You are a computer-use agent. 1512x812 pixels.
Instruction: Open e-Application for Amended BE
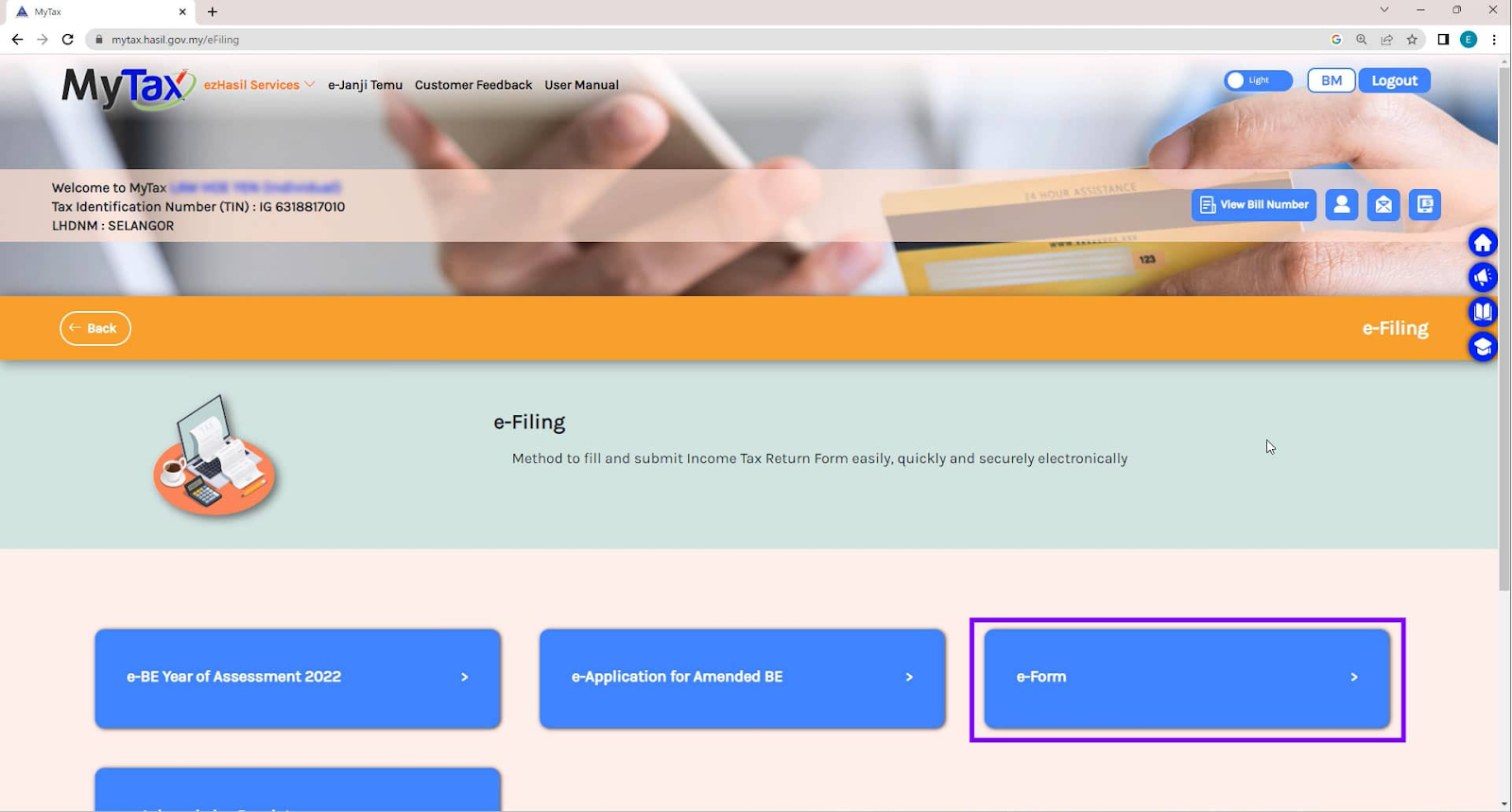point(743,678)
